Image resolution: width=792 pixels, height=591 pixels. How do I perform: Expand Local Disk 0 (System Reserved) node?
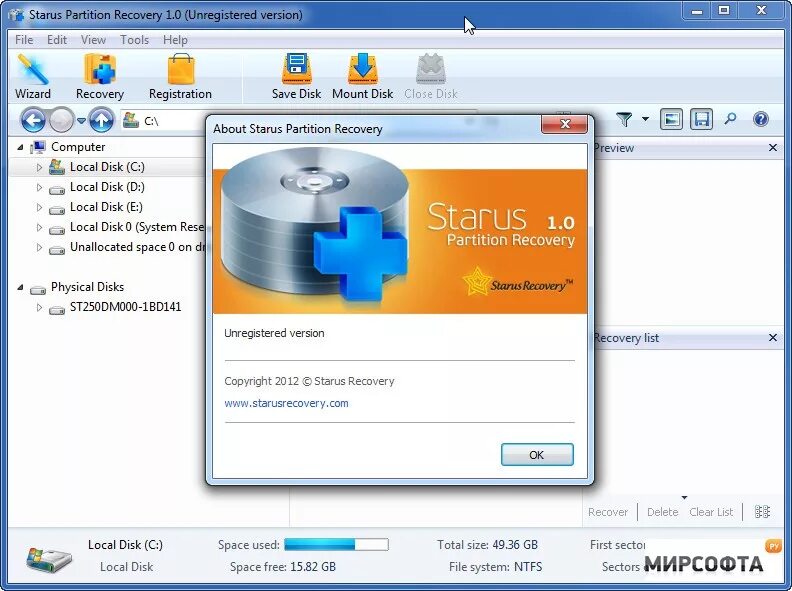click(x=39, y=227)
